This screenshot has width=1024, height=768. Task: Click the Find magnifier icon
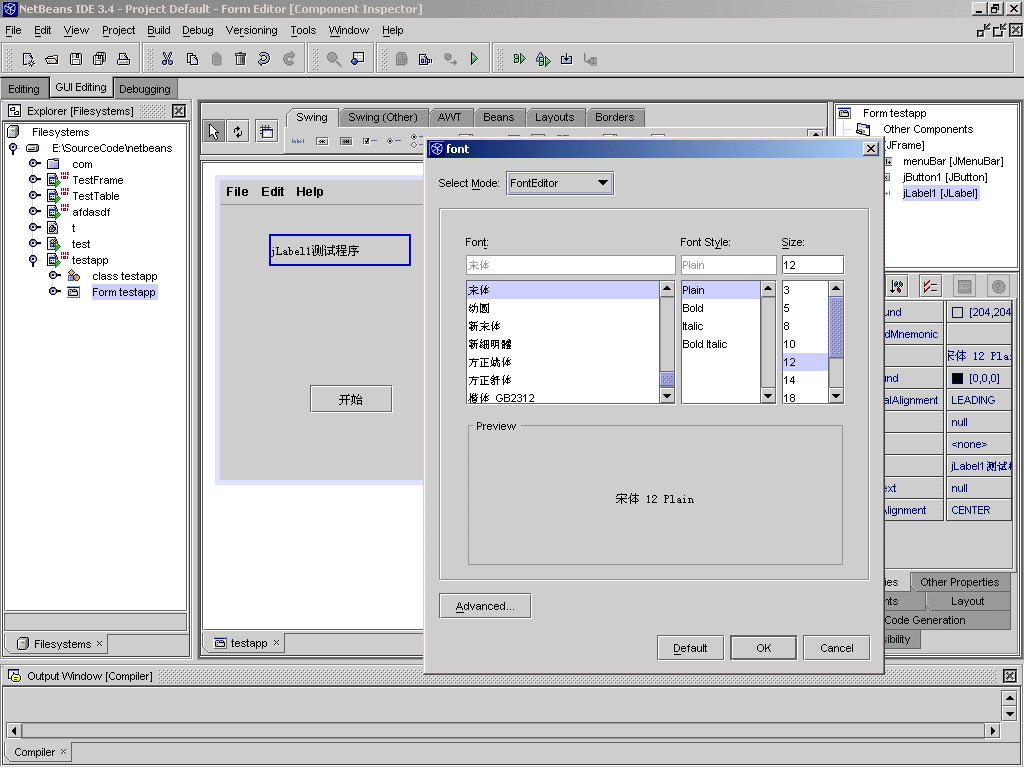334,59
